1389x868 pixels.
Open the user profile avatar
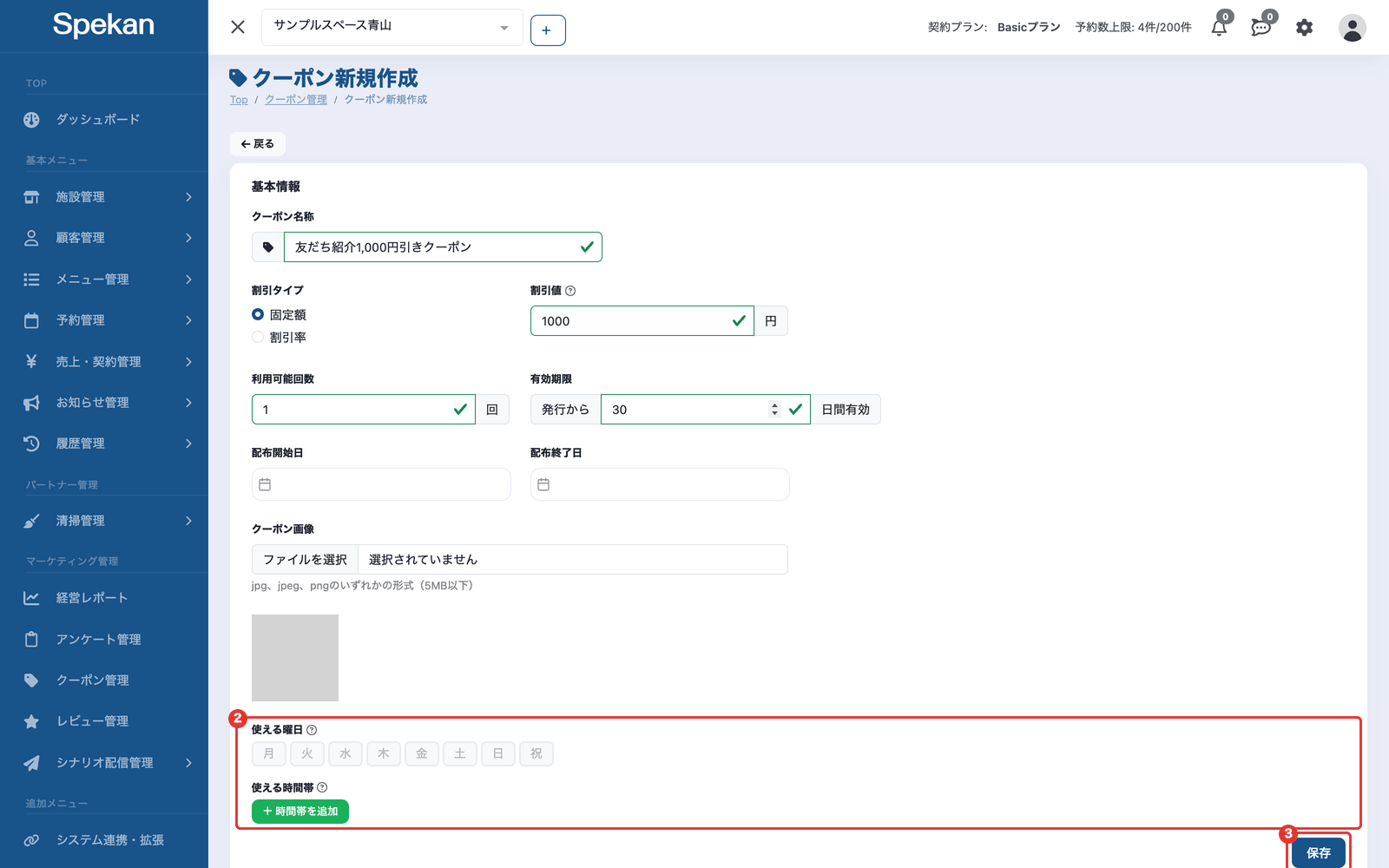[x=1352, y=28]
